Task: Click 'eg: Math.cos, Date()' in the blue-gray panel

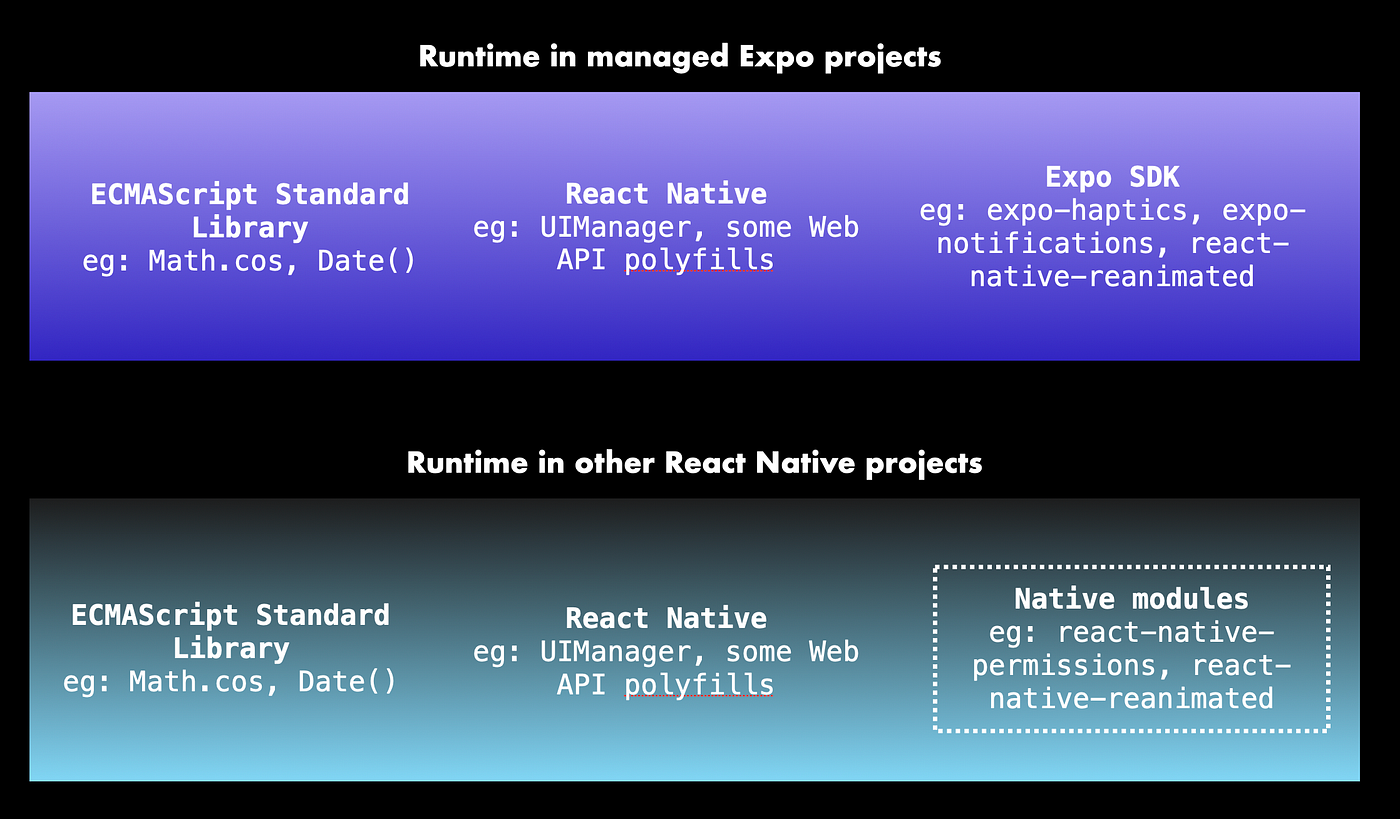Action: coord(230,683)
